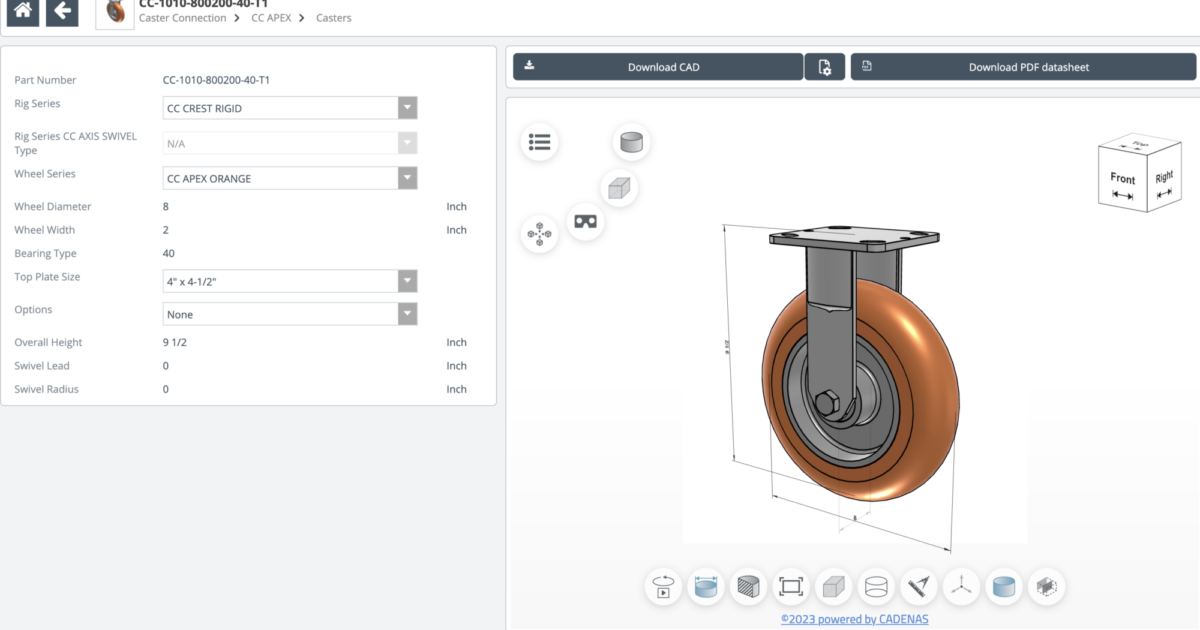
Task: Start the model rotation animation
Action: point(663,587)
